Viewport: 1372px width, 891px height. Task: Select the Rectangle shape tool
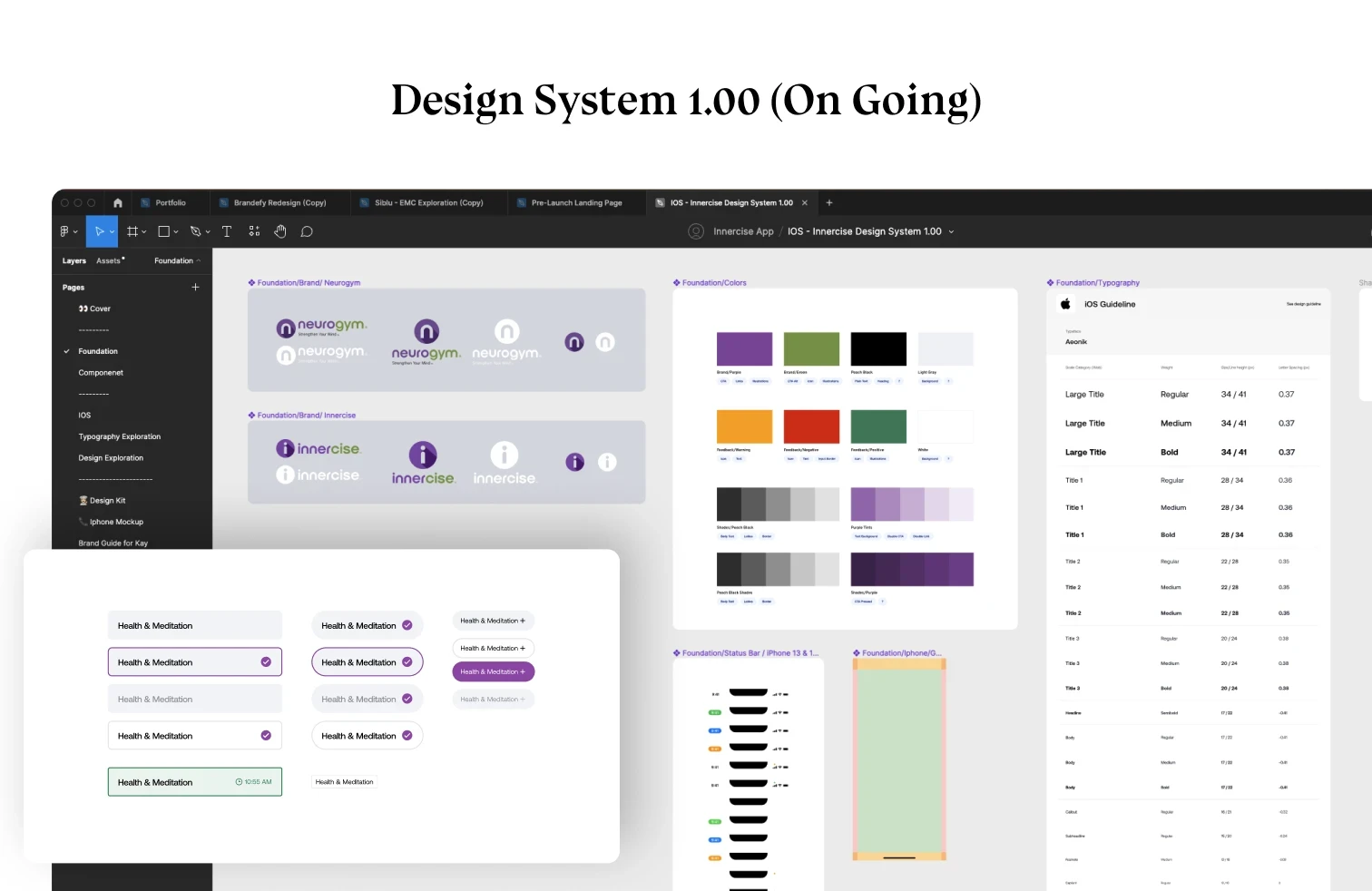[164, 231]
